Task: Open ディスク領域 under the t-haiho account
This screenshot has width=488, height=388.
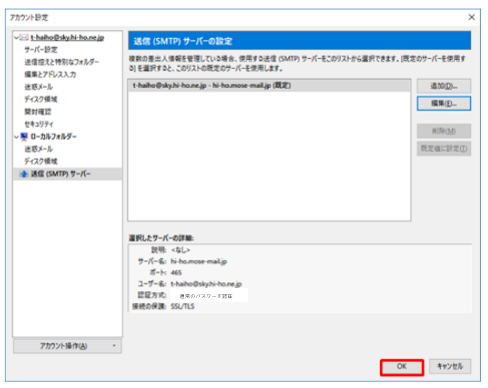Action: [41, 99]
